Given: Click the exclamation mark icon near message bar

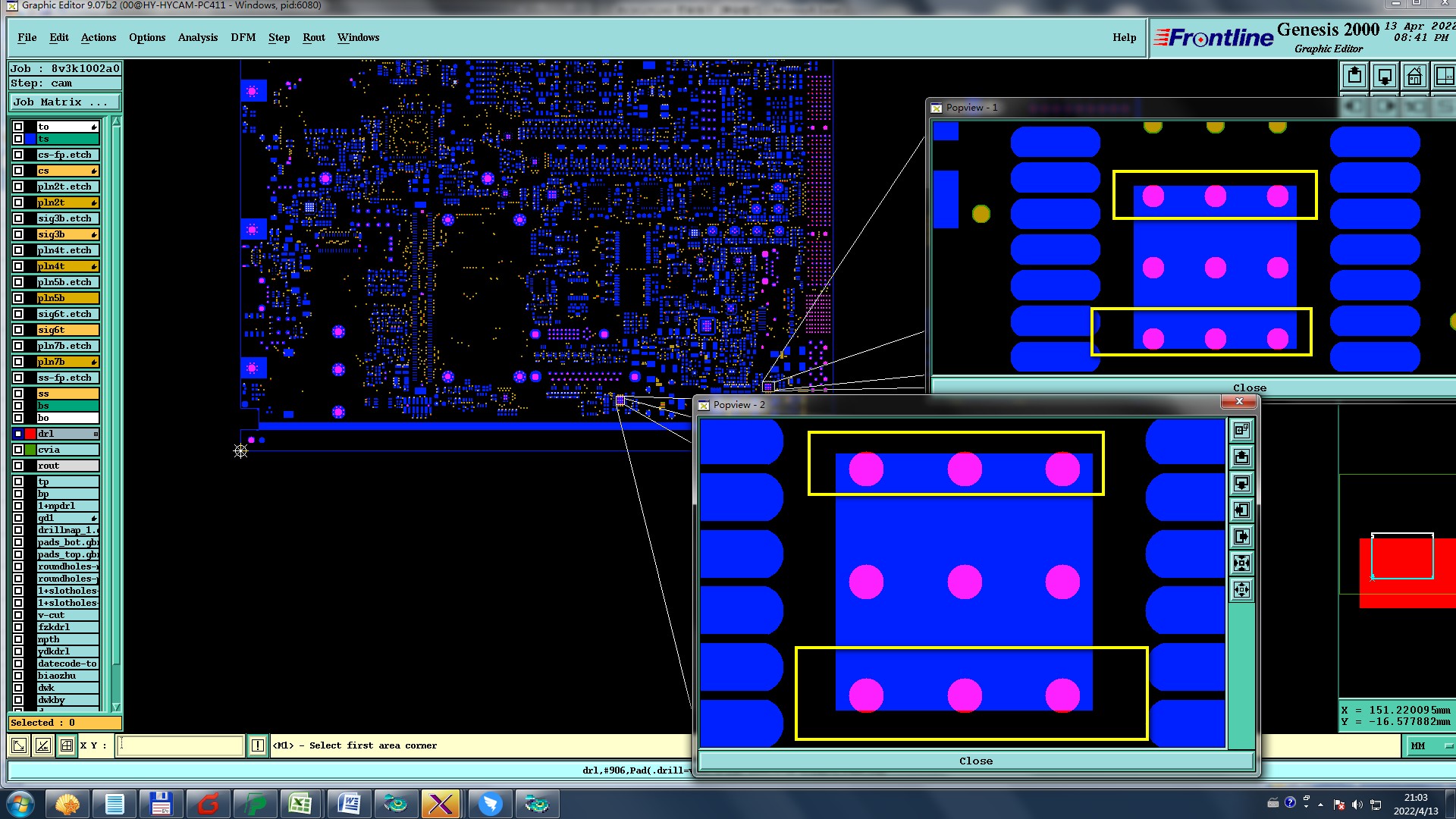Looking at the screenshot, I should pyautogui.click(x=258, y=745).
